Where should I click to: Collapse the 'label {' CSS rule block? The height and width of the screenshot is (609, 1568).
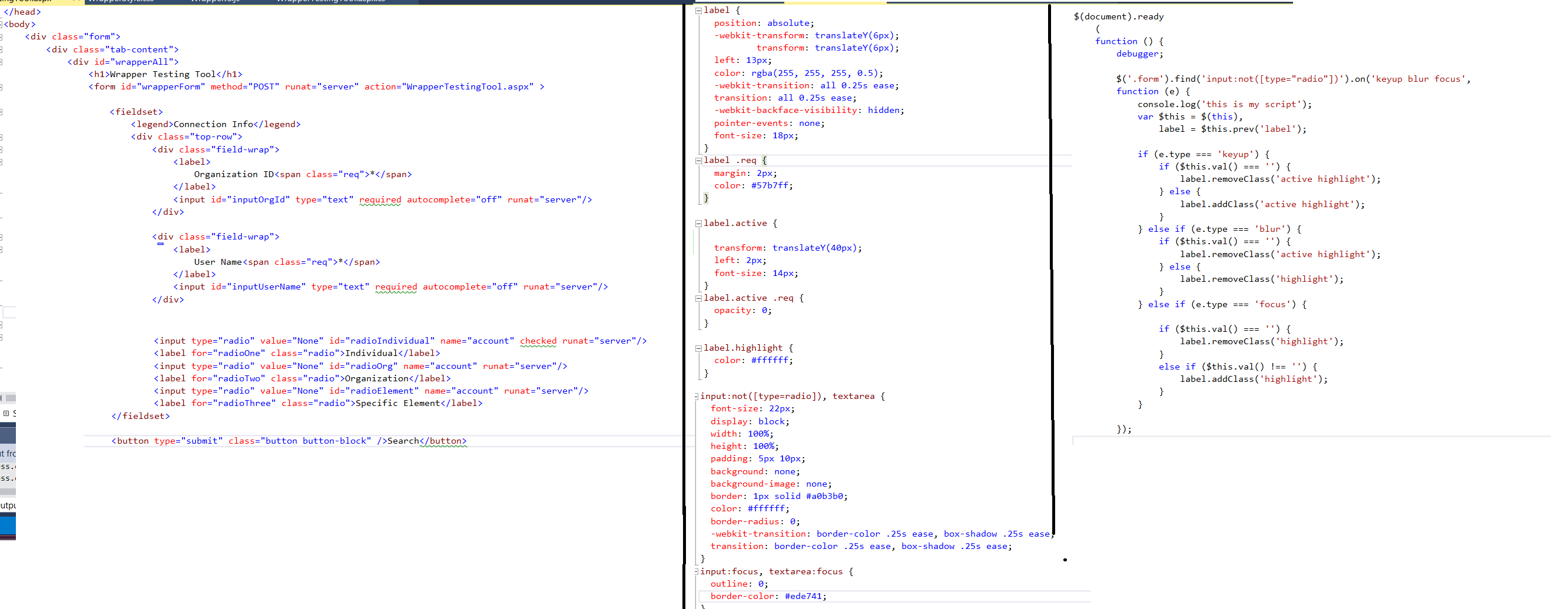pos(699,11)
